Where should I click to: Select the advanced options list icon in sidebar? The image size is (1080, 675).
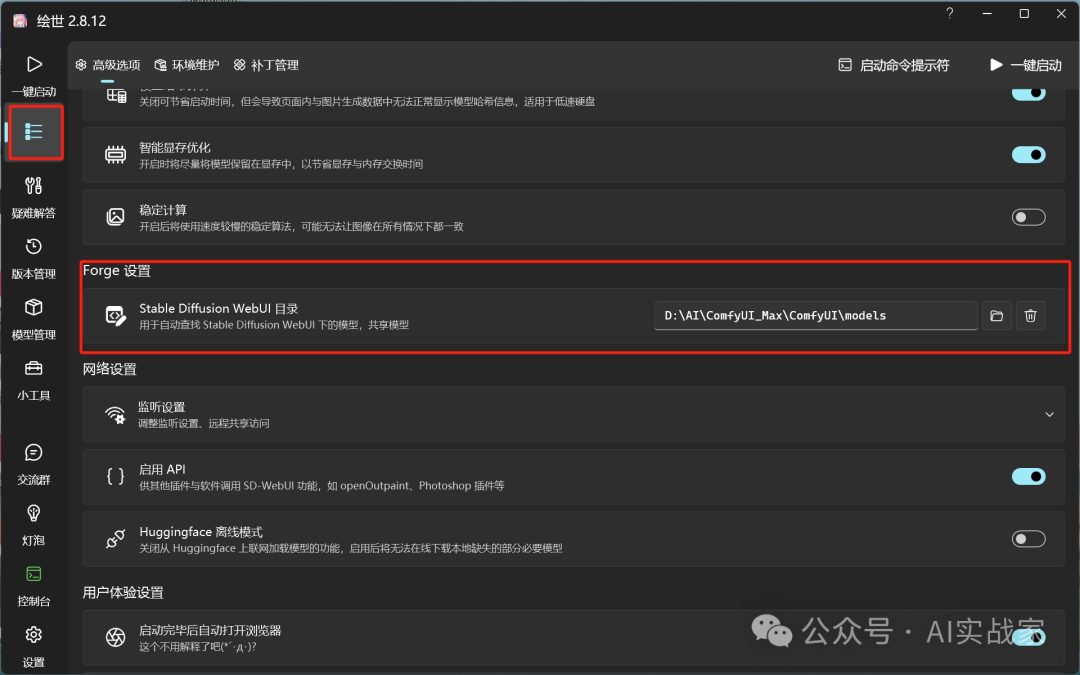tap(34, 131)
